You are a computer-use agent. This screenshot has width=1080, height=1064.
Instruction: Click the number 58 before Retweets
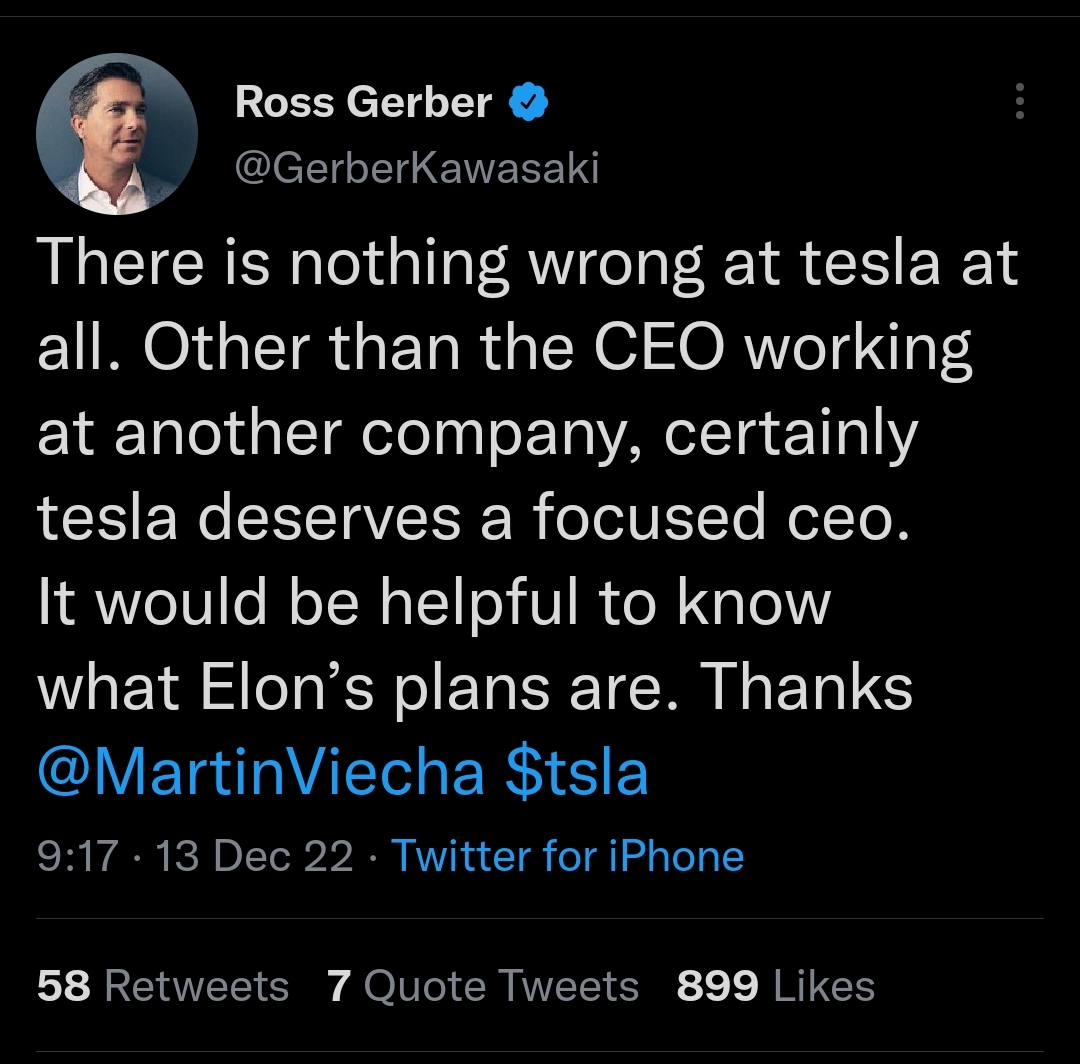[63, 987]
